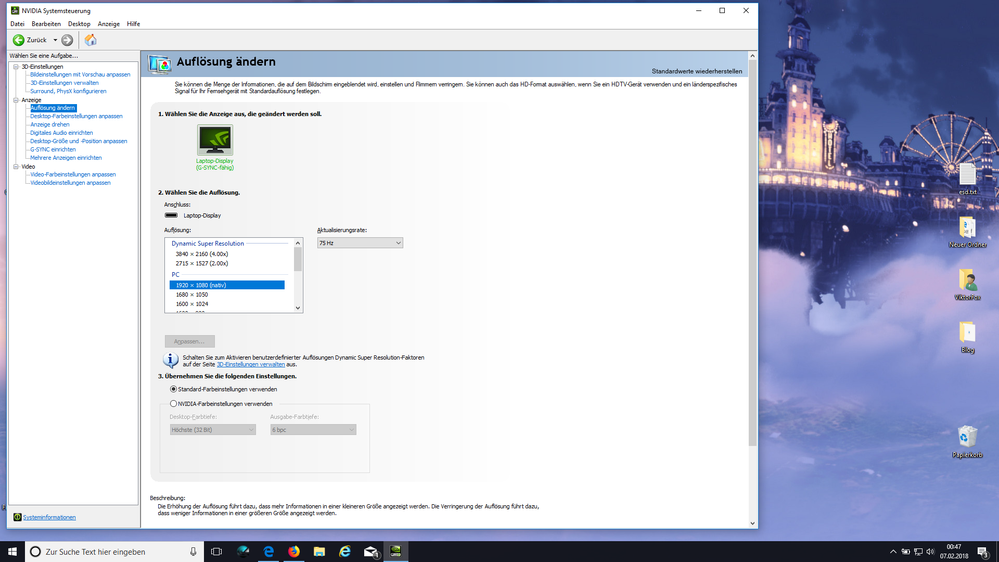Image resolution: width=999 pixels, height=562 pixels.
Task: Click Standardwerte wiederherstellen
Action: tap(696, 71)
